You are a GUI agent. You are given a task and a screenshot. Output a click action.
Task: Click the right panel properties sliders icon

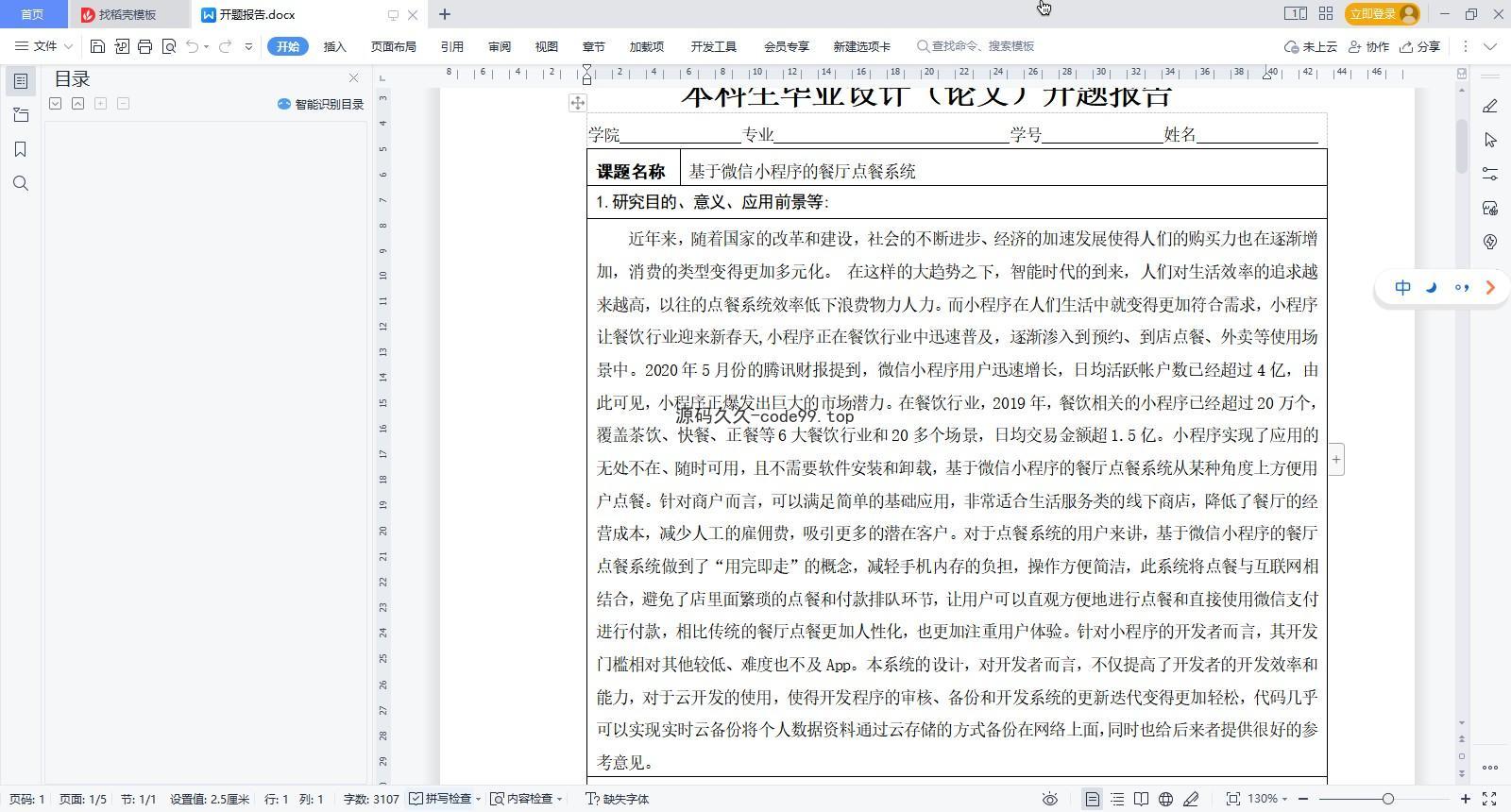pyautogui.click(x=1490, y=174)
